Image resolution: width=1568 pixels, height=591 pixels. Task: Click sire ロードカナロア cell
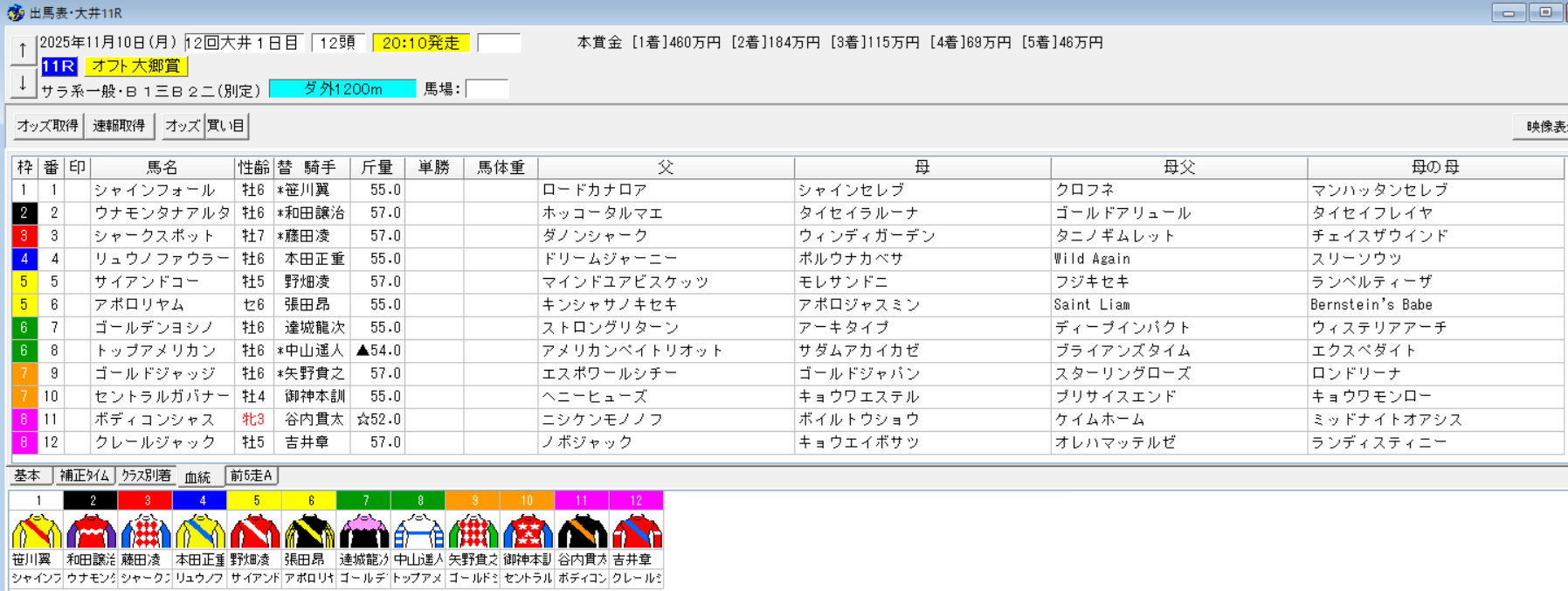[666, 191]
